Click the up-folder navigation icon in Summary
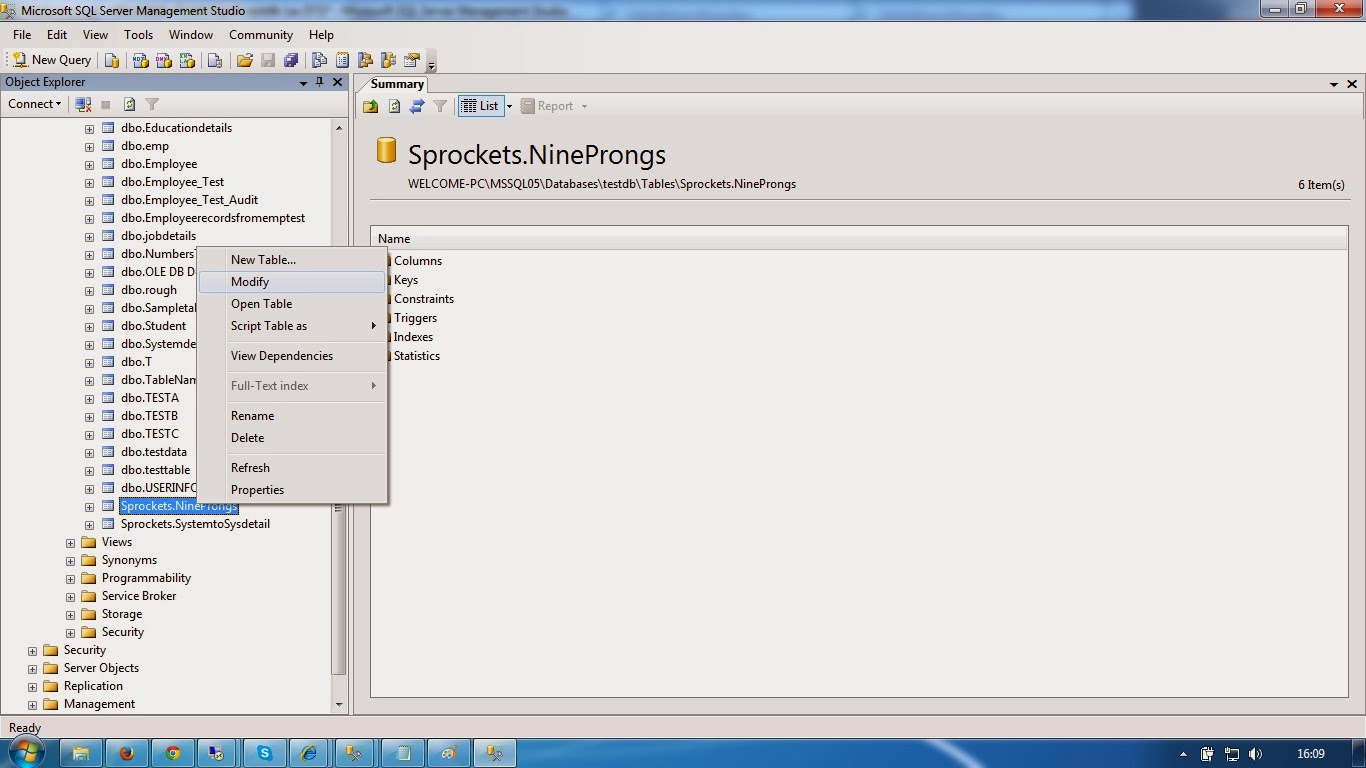1366x768 pixels. tap(370, 106)
